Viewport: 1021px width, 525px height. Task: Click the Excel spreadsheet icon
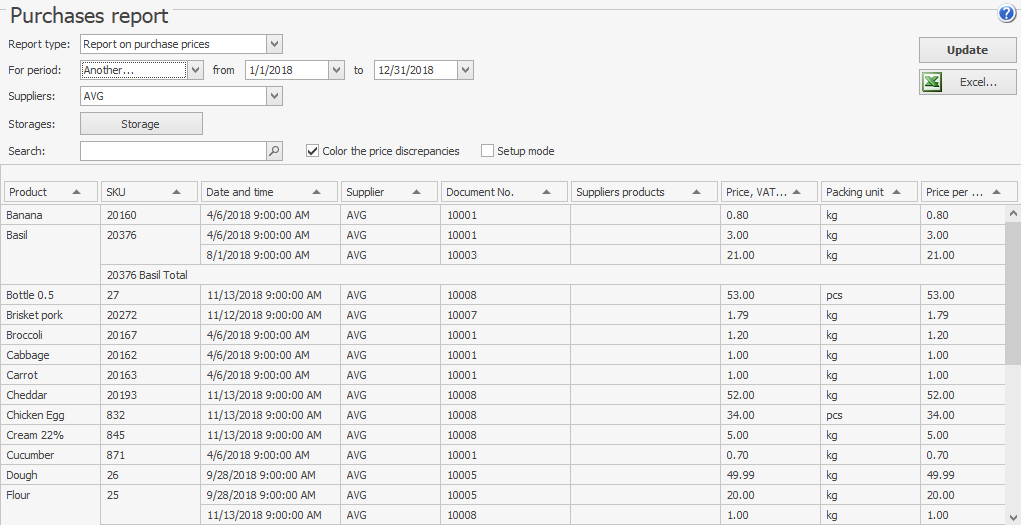(932, 82)
